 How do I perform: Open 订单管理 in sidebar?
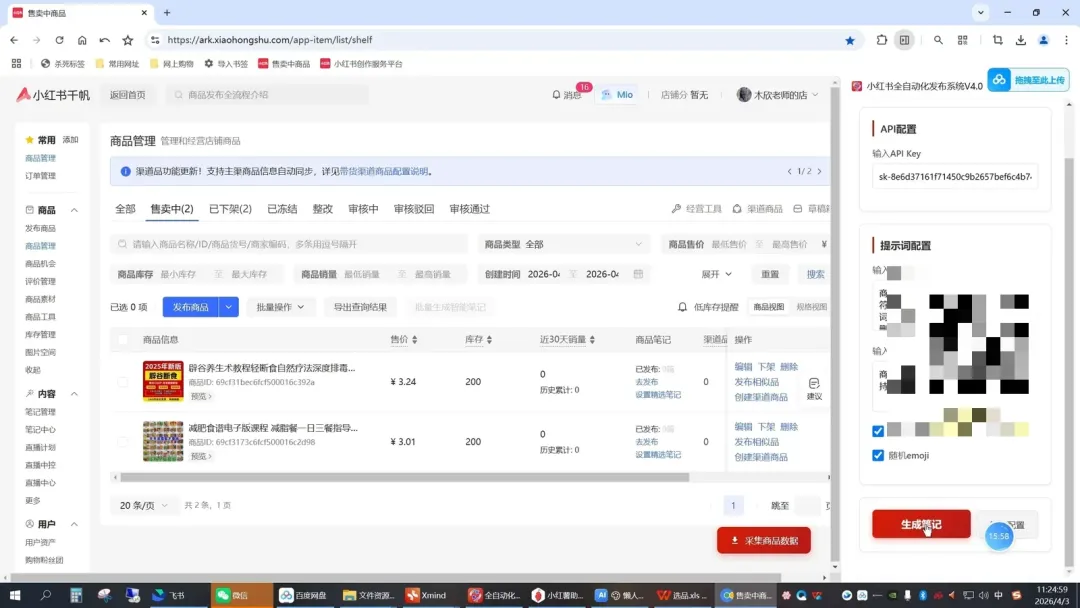pos(41,176)
